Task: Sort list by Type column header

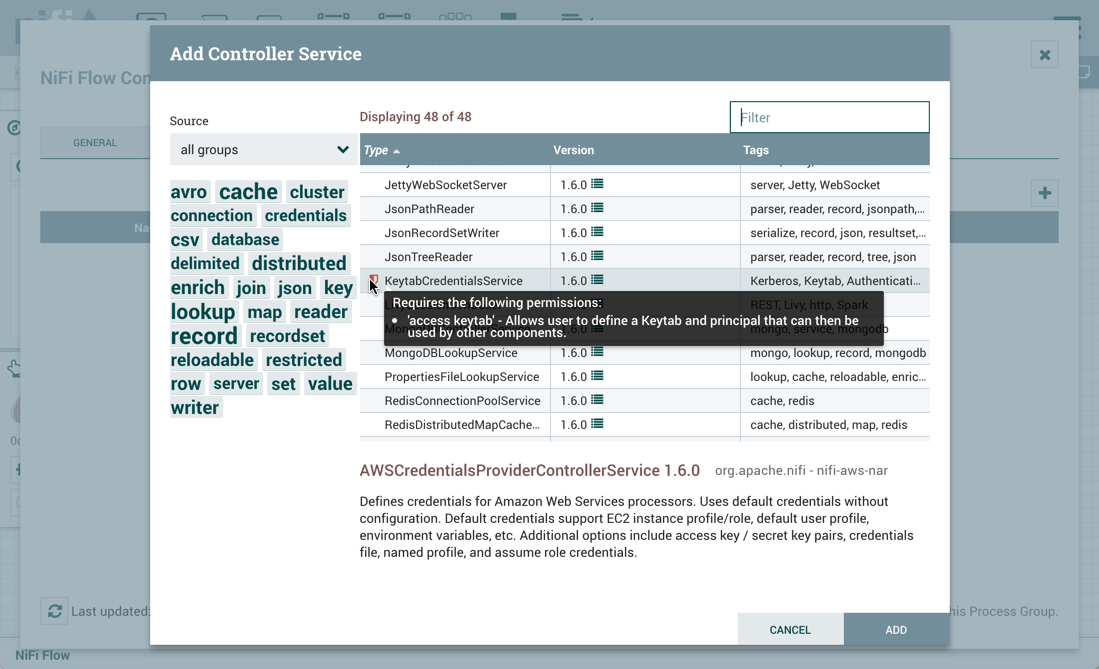Action: [376, 150]
